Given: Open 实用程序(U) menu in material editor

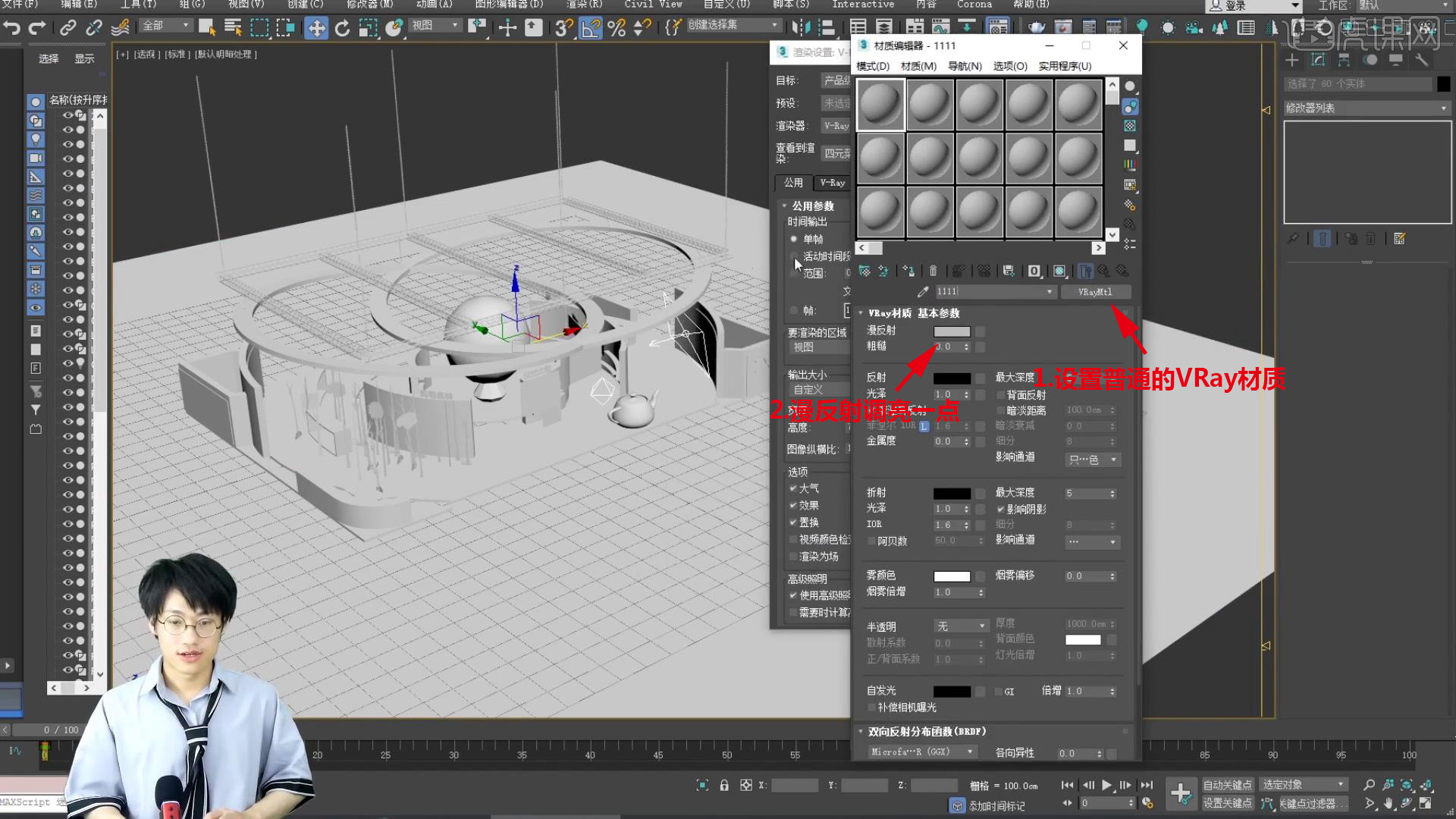Looking at the screenshot, I should pos(1065,66).
